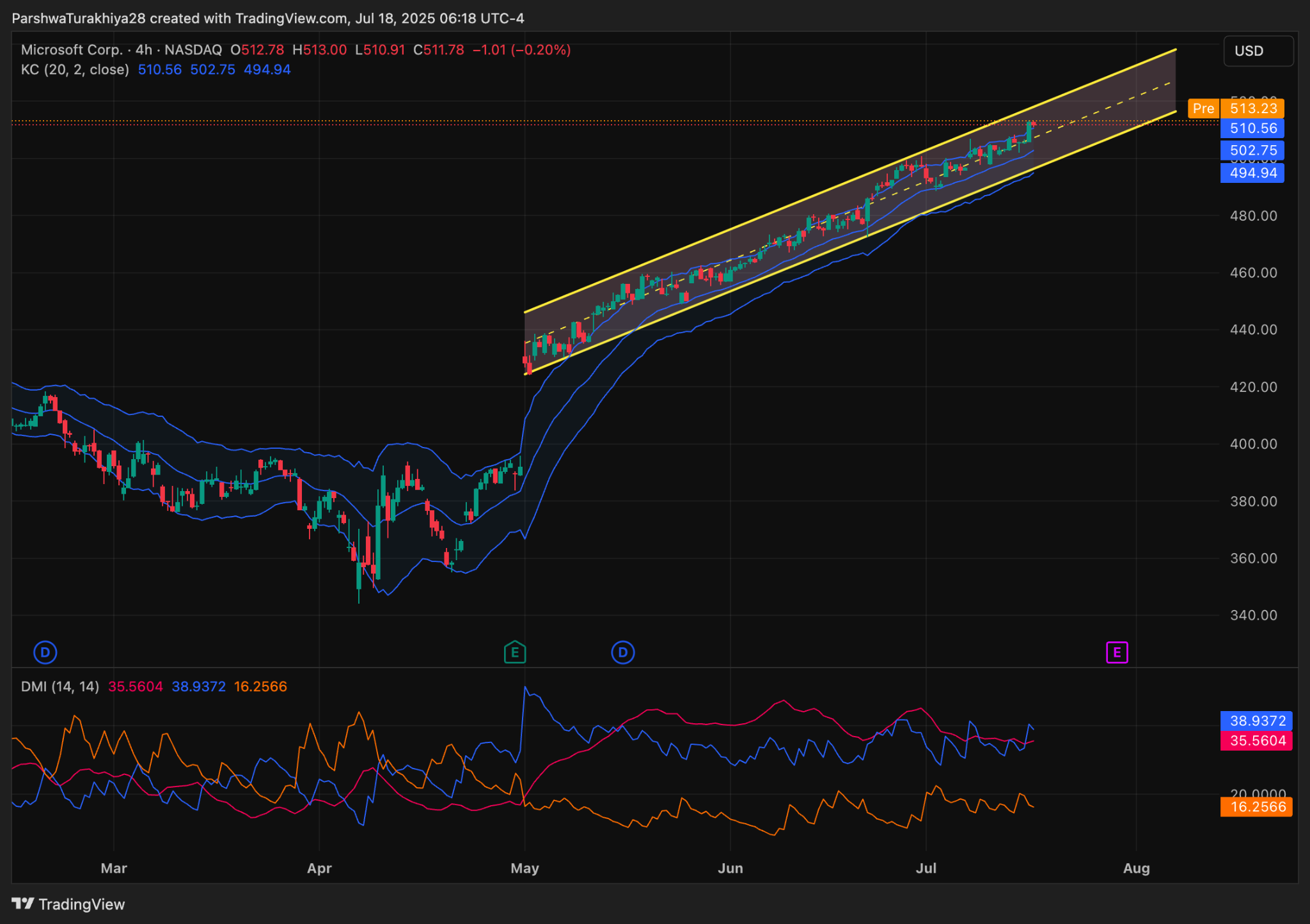Click the KC legend value 502.75

213,70
